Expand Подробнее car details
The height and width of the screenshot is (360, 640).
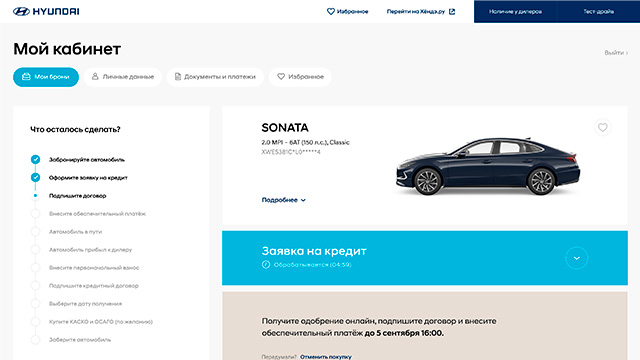(284, 200)
